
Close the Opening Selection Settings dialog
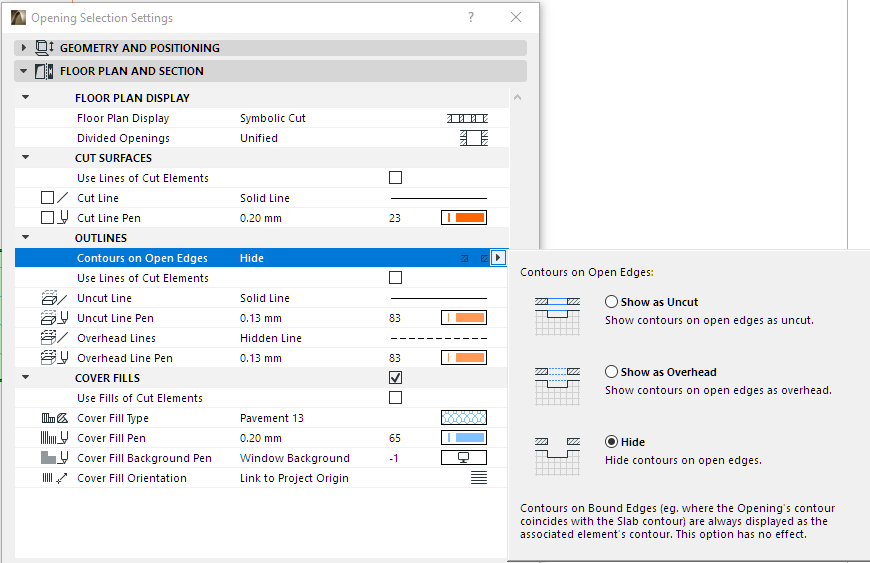516,17
